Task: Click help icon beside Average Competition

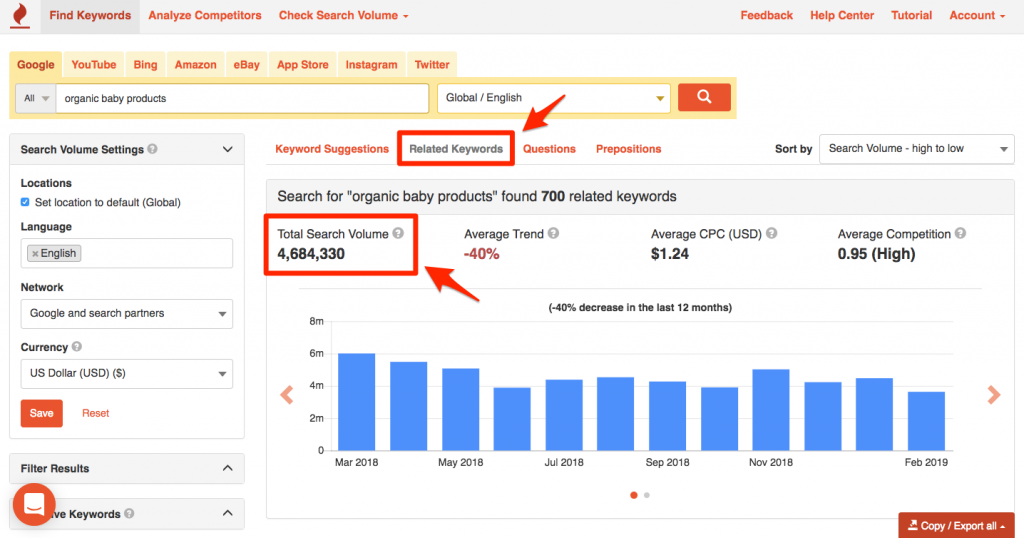Action: [x=960, y=233]
